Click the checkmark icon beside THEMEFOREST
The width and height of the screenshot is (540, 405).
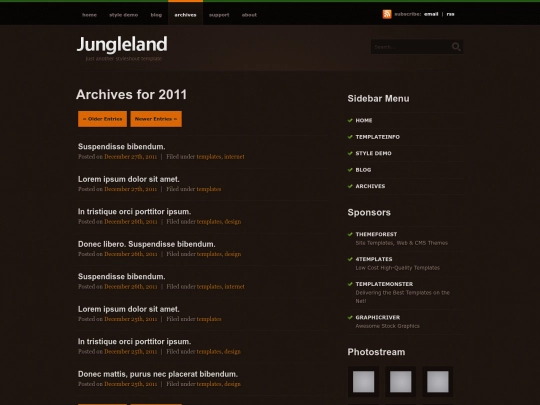[350, 234]
